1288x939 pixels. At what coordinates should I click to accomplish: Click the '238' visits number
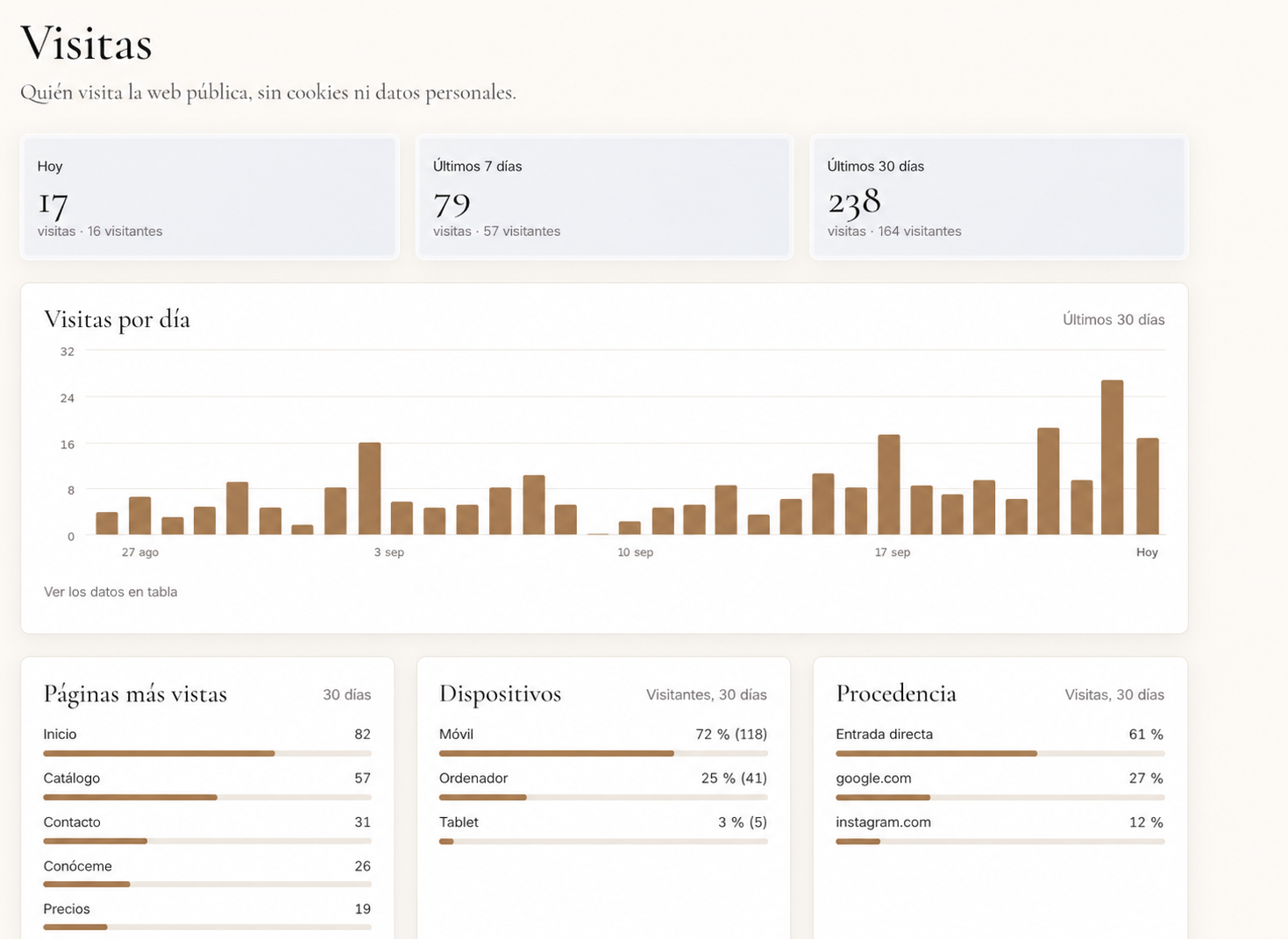pos(854,202)
